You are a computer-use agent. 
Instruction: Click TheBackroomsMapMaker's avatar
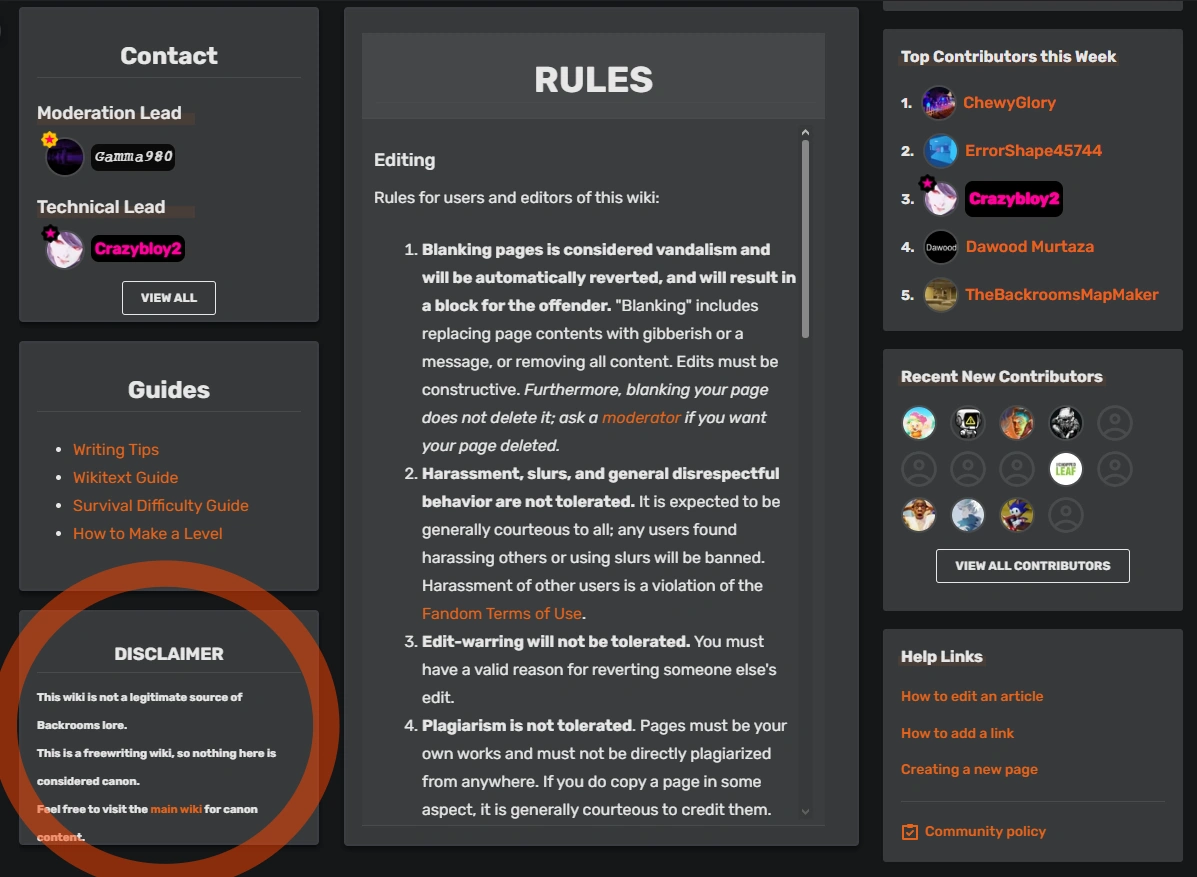940,295
